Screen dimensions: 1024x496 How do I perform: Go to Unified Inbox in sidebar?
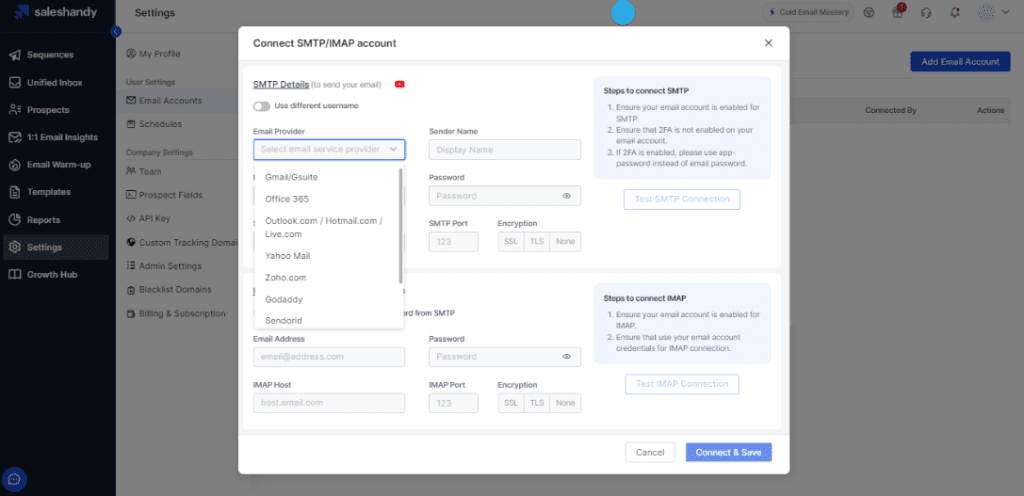tap(56, 83)
